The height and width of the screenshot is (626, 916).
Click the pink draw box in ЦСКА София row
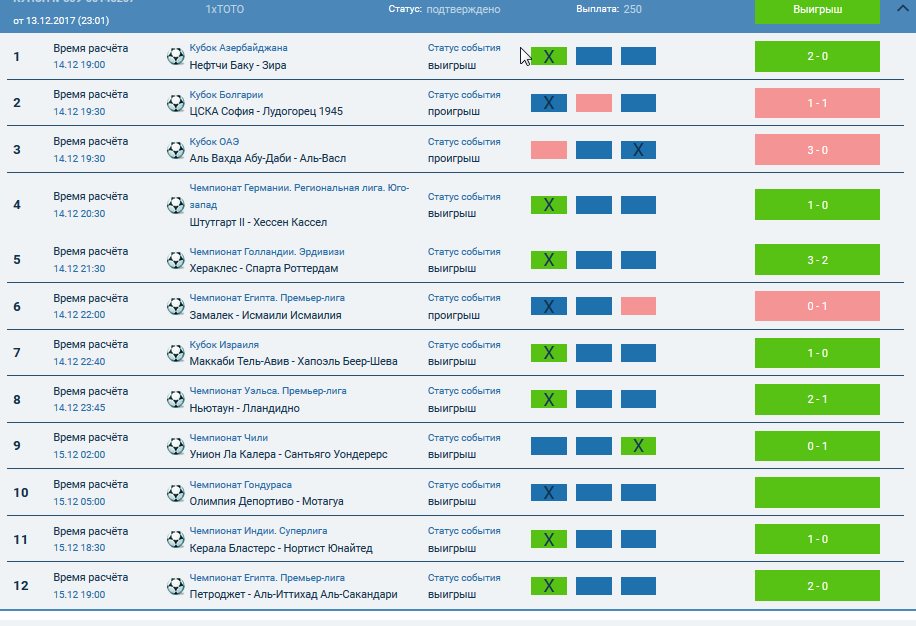(x=594, y=103)
